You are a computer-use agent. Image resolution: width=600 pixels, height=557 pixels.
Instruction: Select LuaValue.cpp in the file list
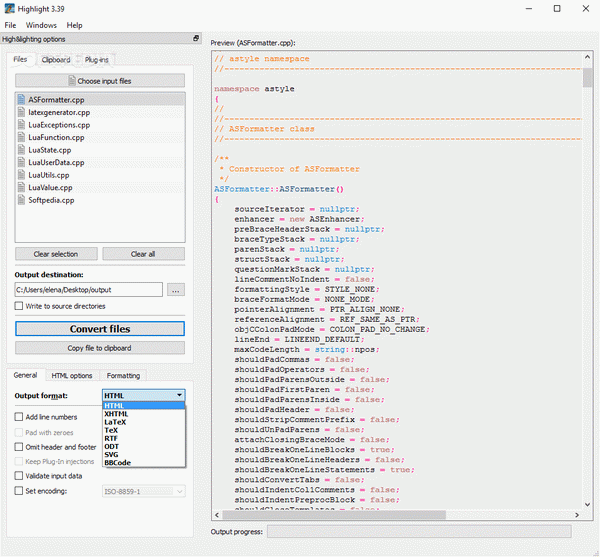(100, 187)
